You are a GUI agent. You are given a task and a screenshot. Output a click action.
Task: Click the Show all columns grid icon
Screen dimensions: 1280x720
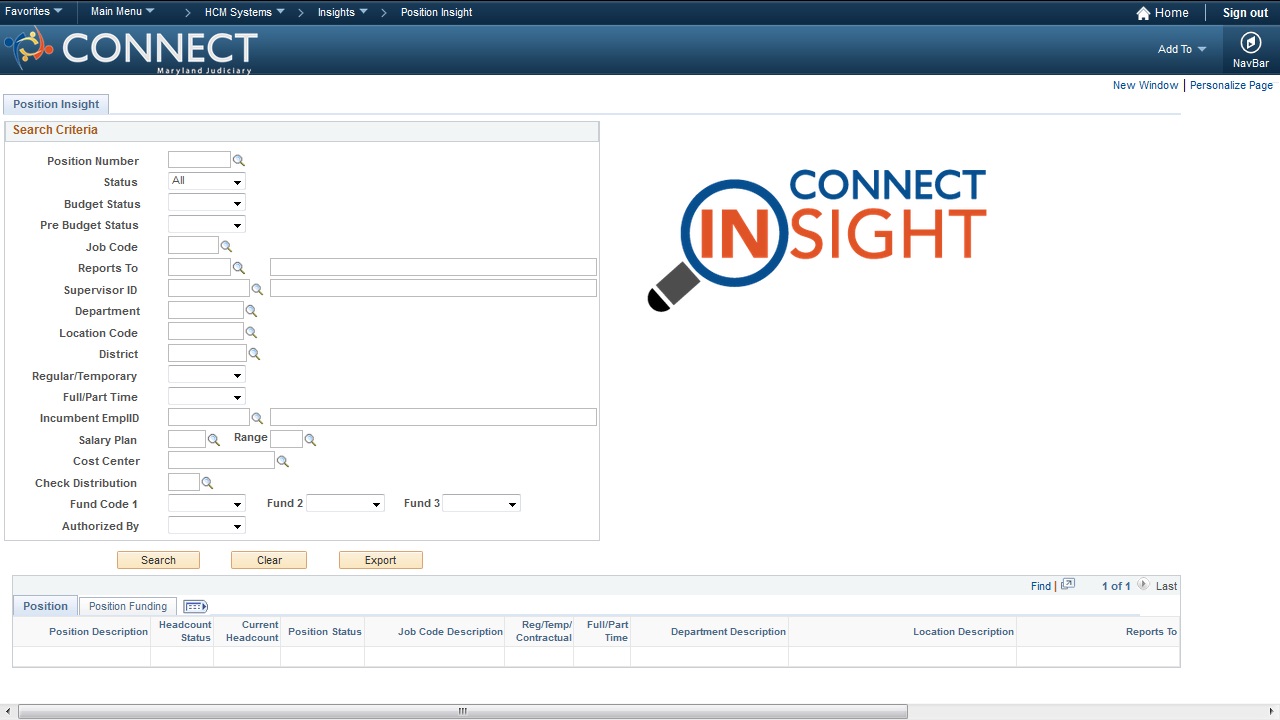tap(196, 606)
